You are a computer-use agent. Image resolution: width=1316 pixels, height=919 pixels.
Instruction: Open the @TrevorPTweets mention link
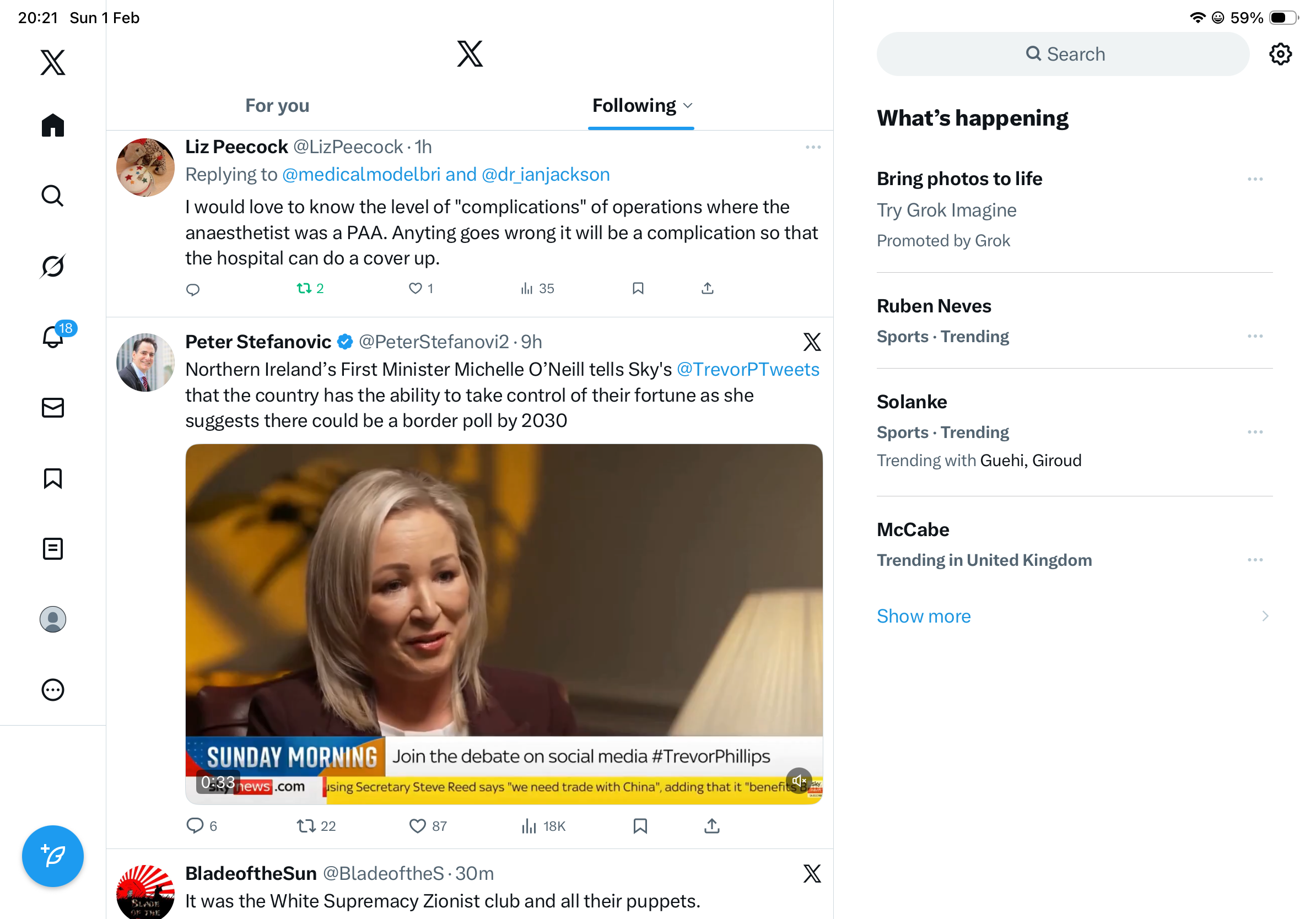[x=747, y=369]
